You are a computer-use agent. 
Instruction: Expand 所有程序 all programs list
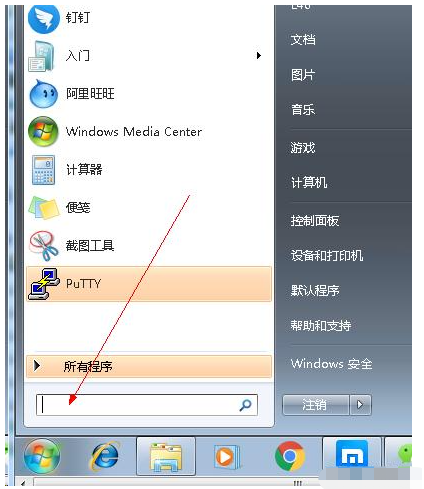149,366
